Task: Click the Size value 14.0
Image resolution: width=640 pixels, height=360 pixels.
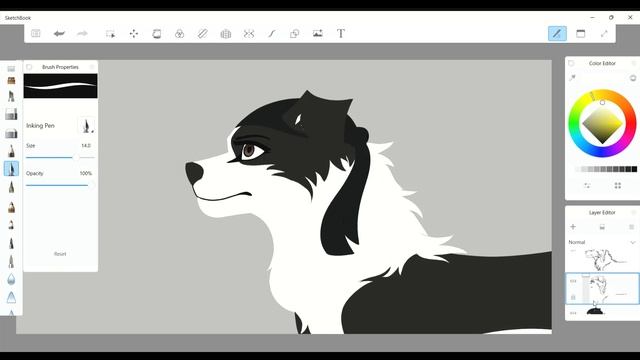Action: pyautogui.click(x=86, y=146)
